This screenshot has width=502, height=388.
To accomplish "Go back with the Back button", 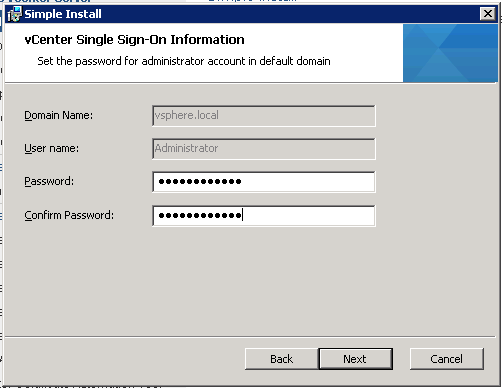I will coord(282,359).
